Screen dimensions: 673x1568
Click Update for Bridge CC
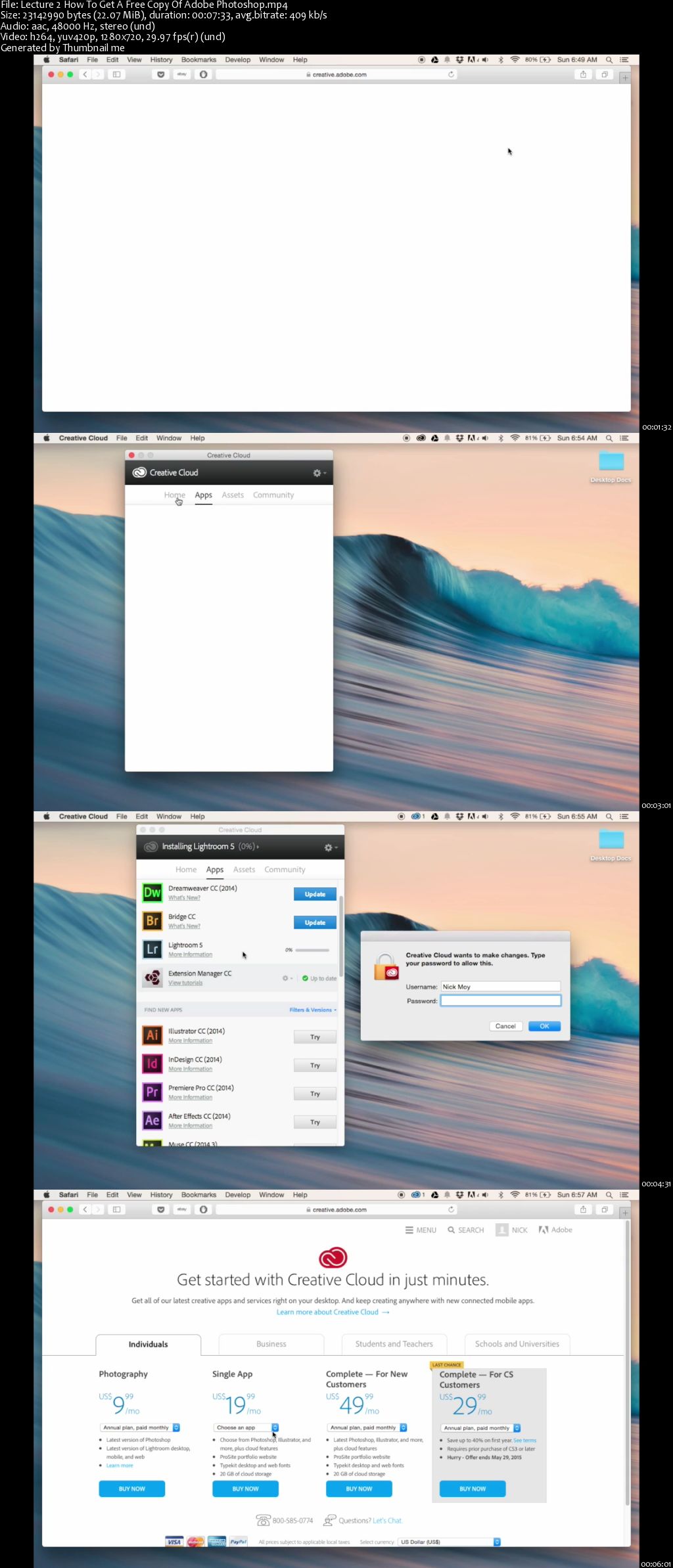[x=315, y=922]
